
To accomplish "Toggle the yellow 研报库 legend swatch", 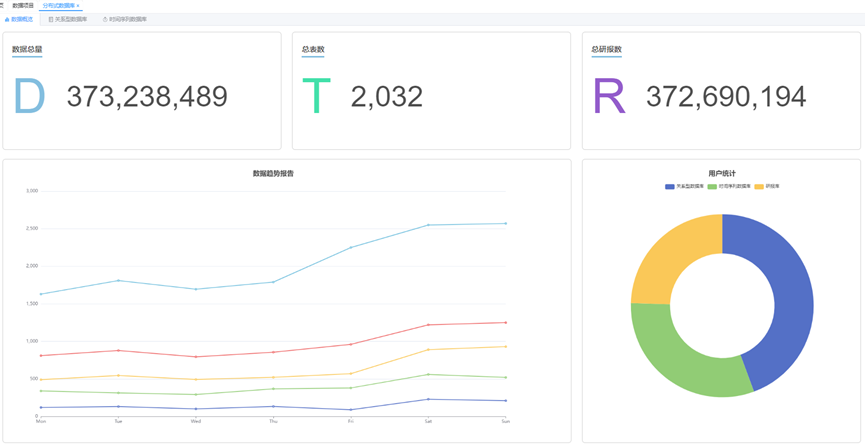I will (759, 187).
